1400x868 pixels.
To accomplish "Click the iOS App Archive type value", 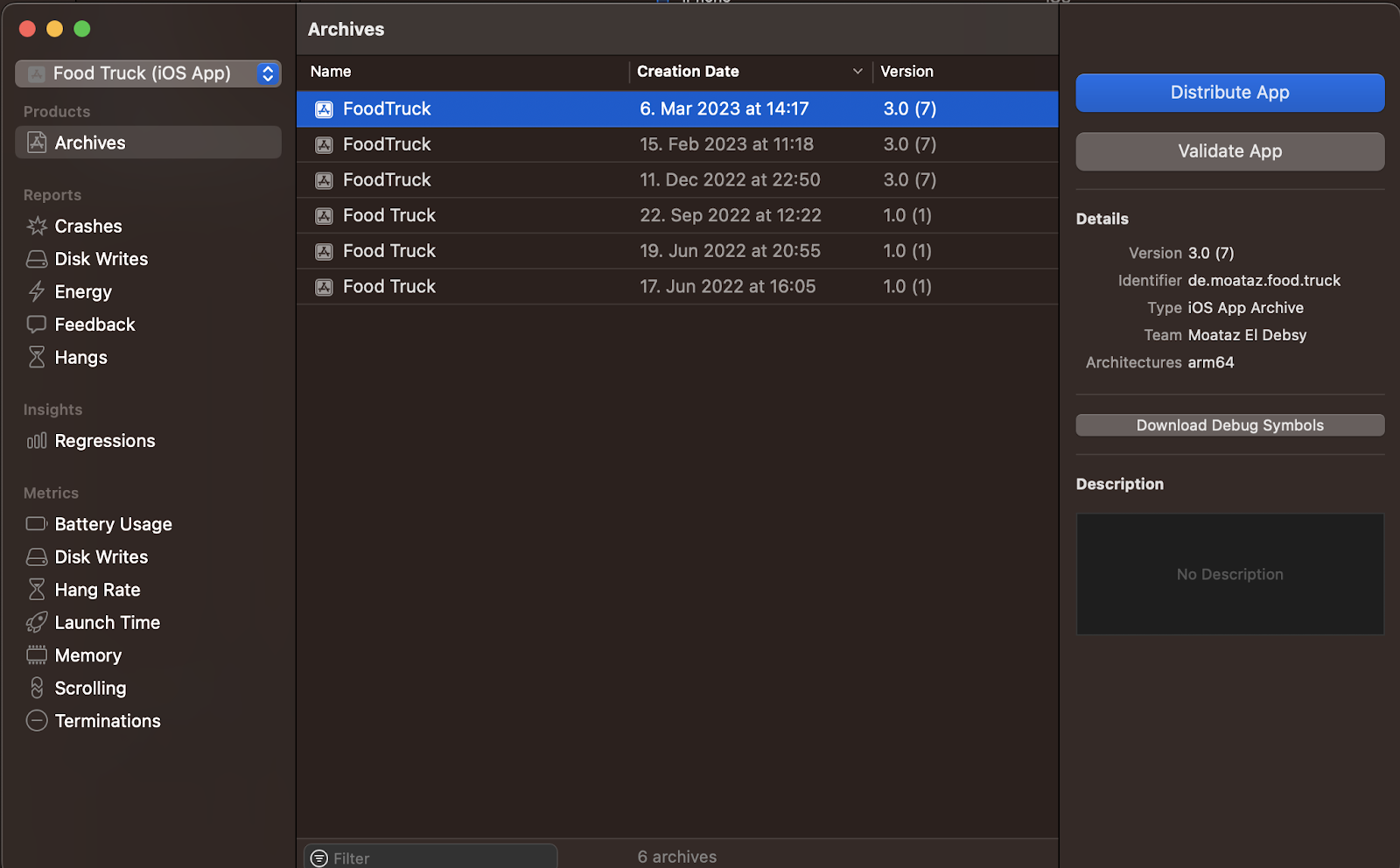I will (x=1246, y=308).
